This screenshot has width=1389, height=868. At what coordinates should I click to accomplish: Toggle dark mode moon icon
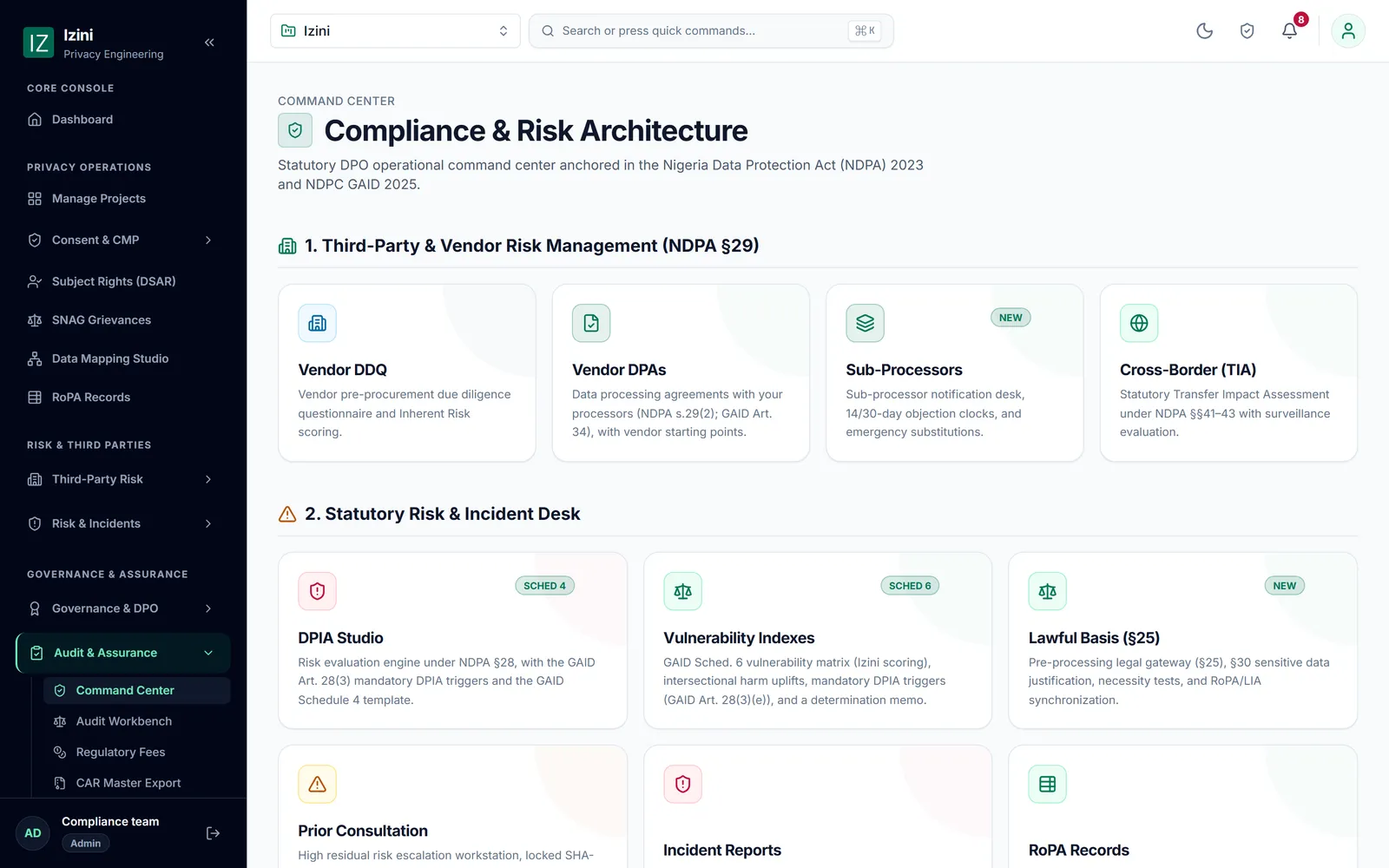click(x=1204, y=31)
